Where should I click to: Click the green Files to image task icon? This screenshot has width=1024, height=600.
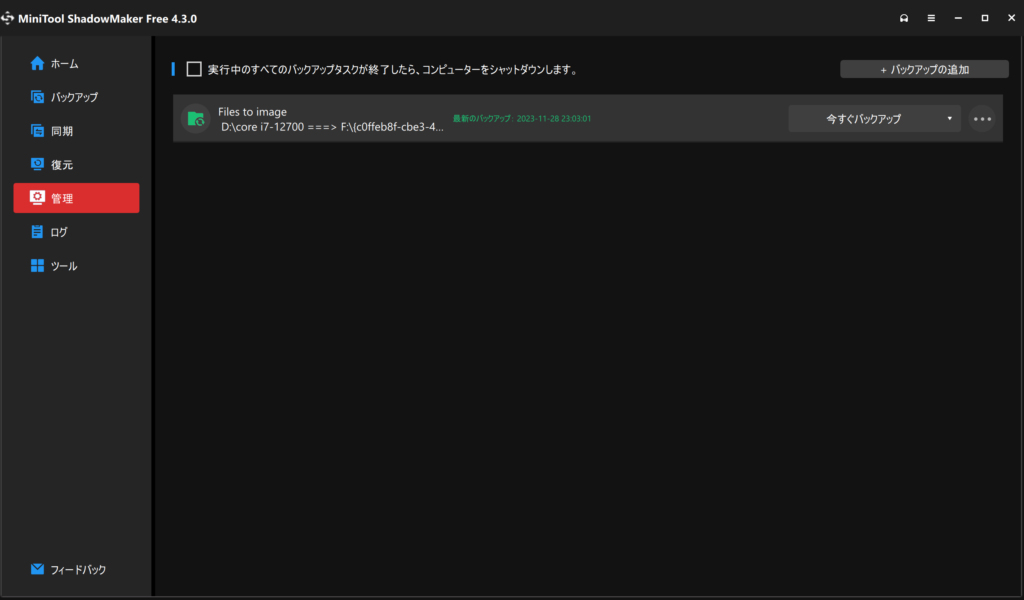pyautogui.click(x=196, y=119)
